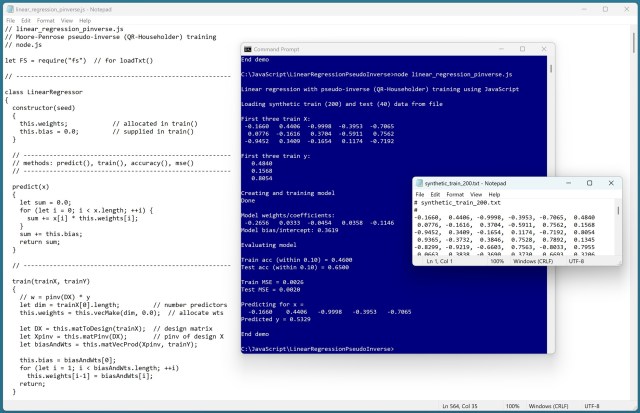640x413 pixels.
Task: Open Edit menu in linear_regression_pinverse.js Notepad
Action: (25, 19)
